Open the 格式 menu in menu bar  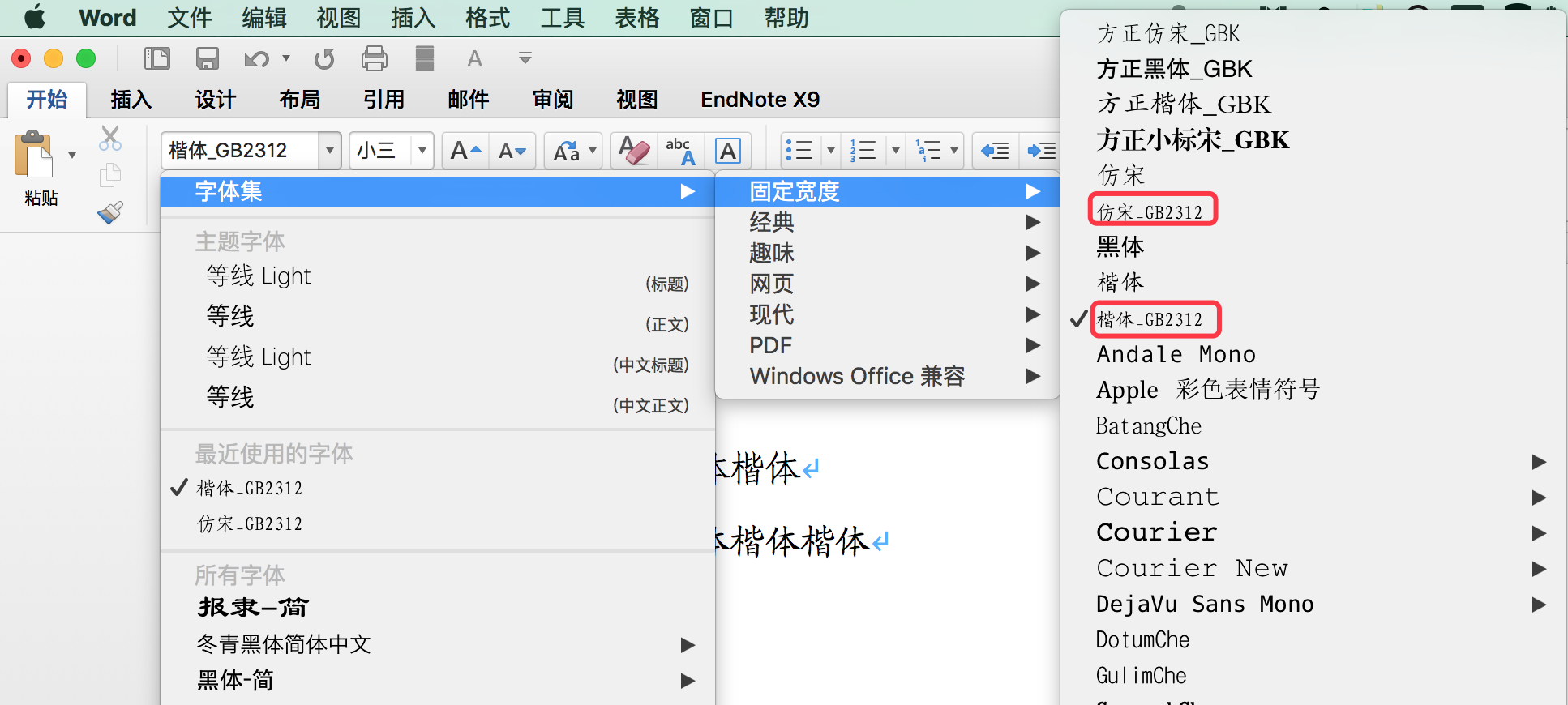(488, 18)
